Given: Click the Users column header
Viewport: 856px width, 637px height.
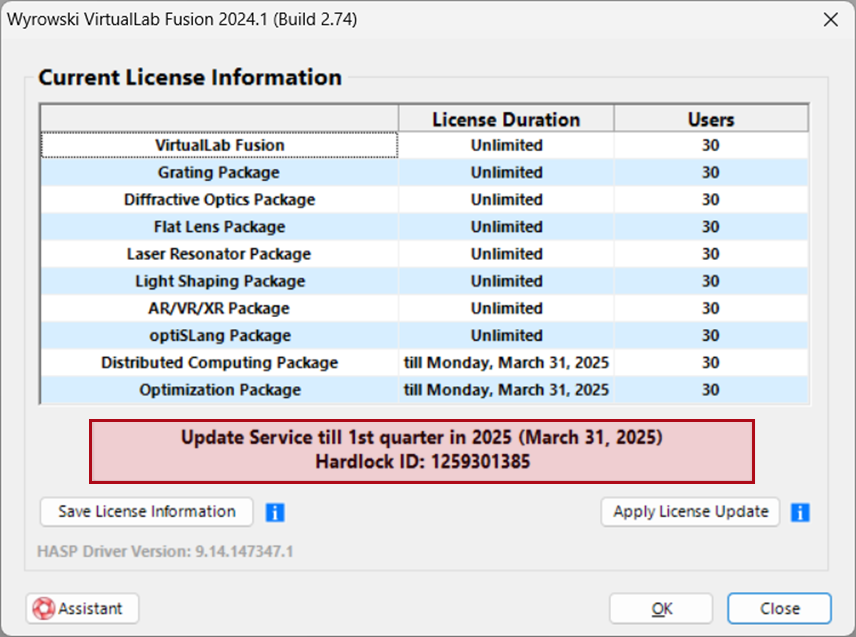Looking at the screenshot, I should (711, 119).
